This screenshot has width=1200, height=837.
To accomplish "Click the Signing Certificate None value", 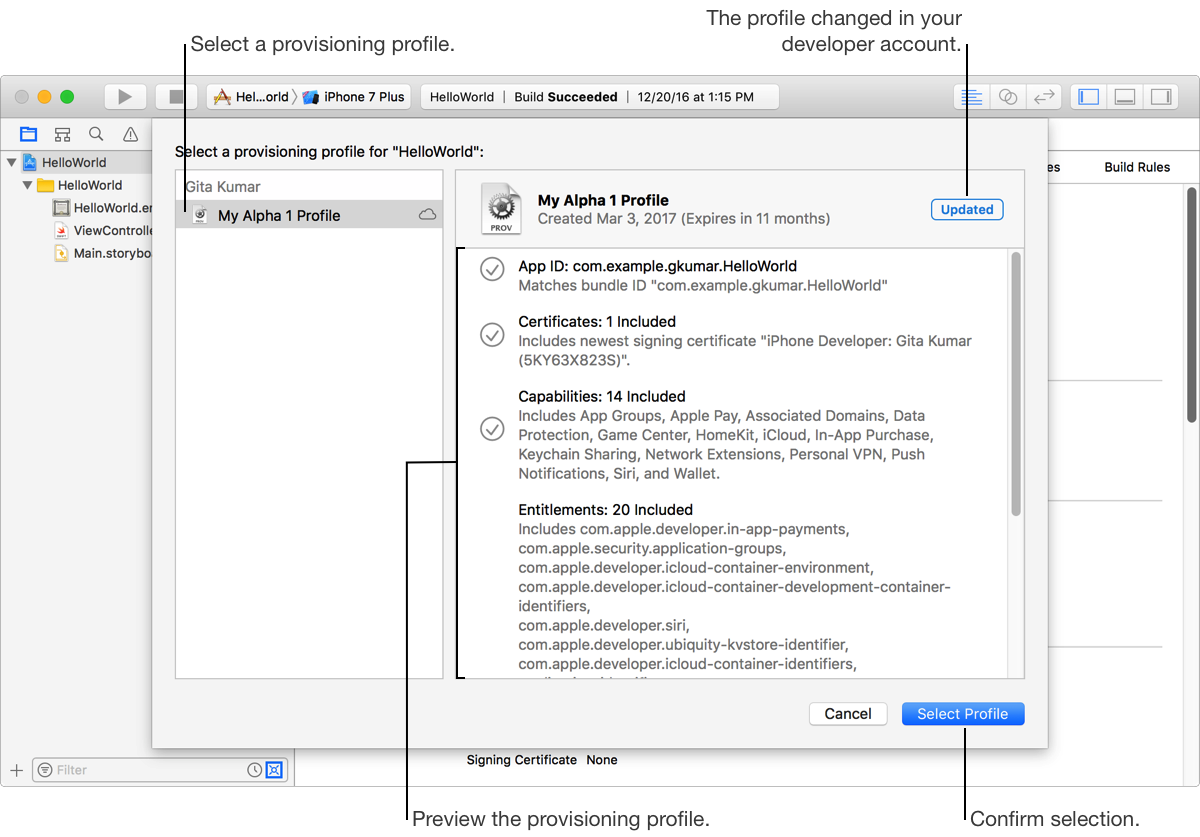I will pos(602,760).
